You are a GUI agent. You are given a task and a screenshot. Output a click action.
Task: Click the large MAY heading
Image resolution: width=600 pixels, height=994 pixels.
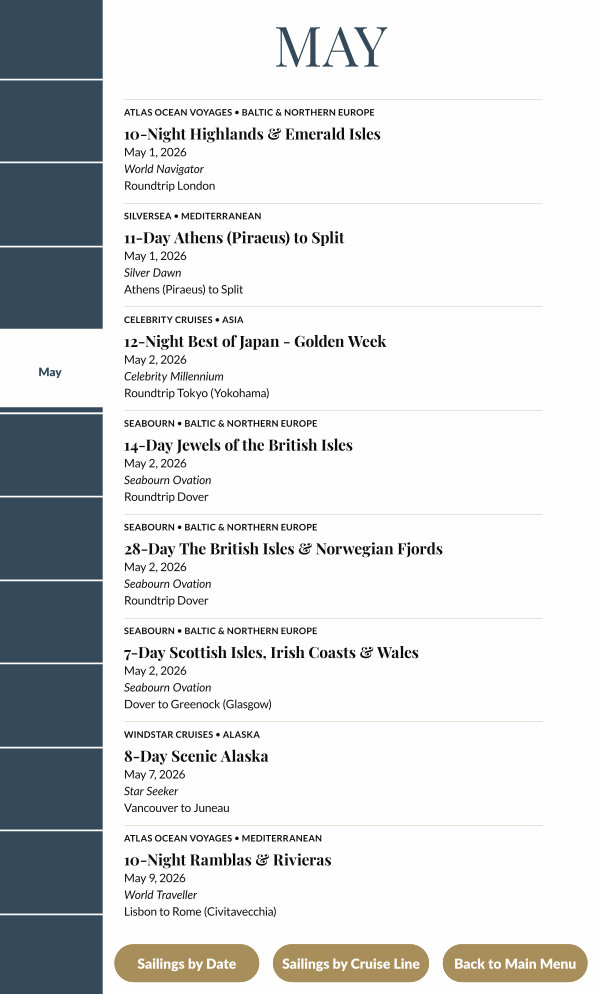(x=331, y=47)
